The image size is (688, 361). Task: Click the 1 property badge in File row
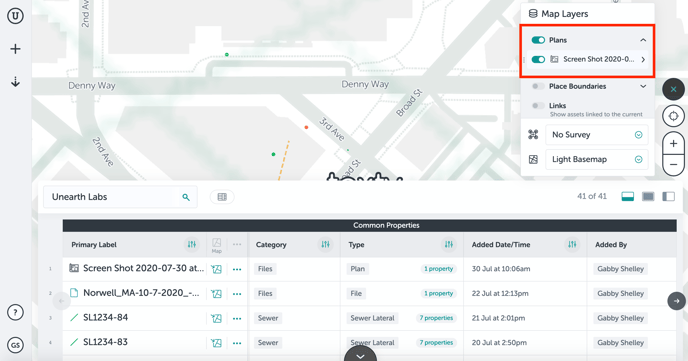tap(438, 293)
